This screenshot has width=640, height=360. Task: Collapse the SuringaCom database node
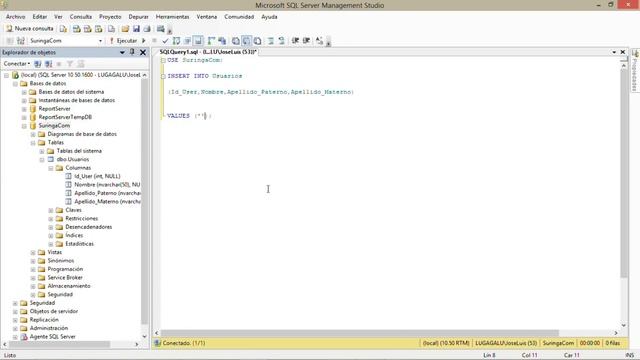[24, 126]
